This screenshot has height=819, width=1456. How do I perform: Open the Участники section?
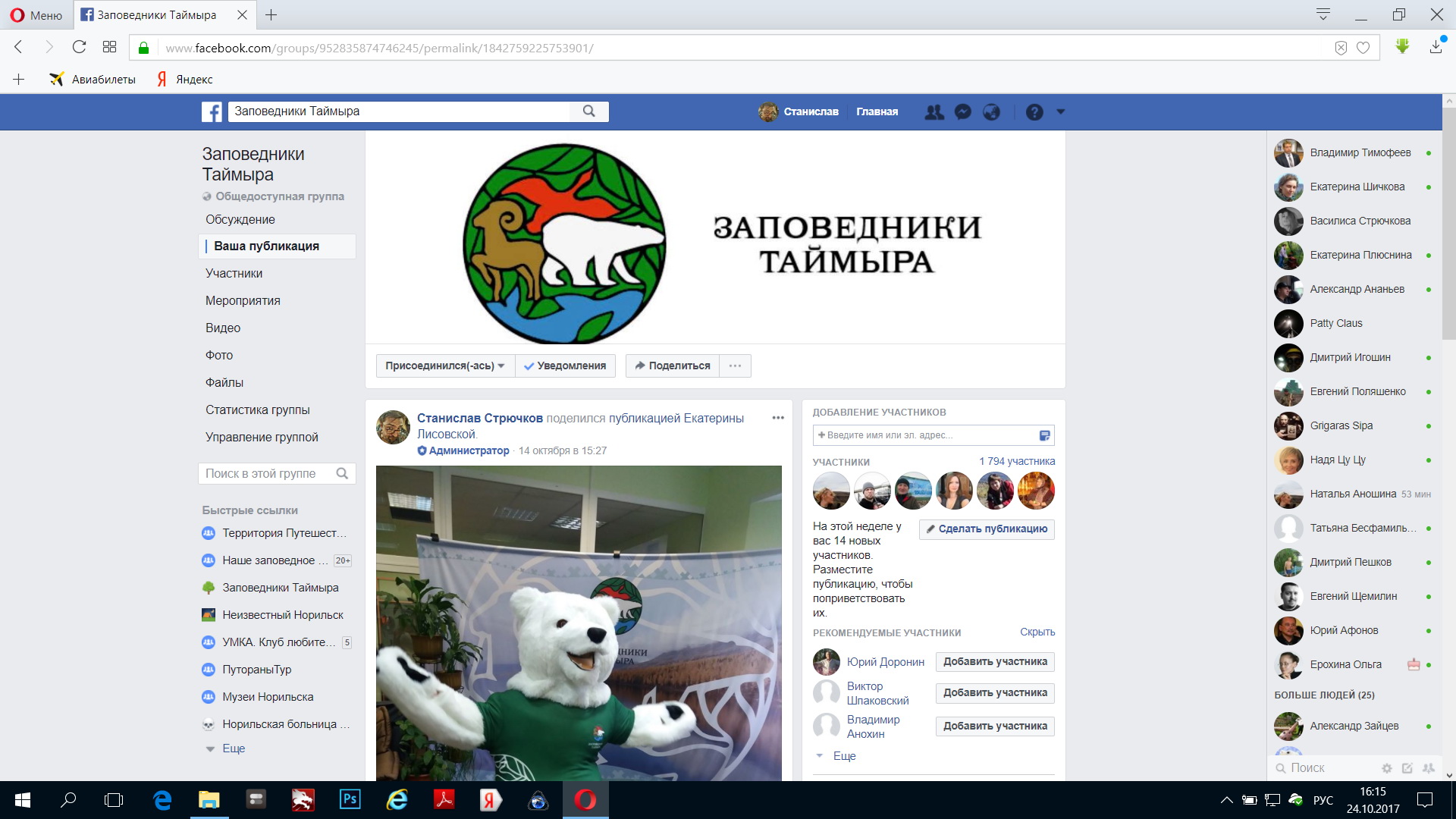234,273
